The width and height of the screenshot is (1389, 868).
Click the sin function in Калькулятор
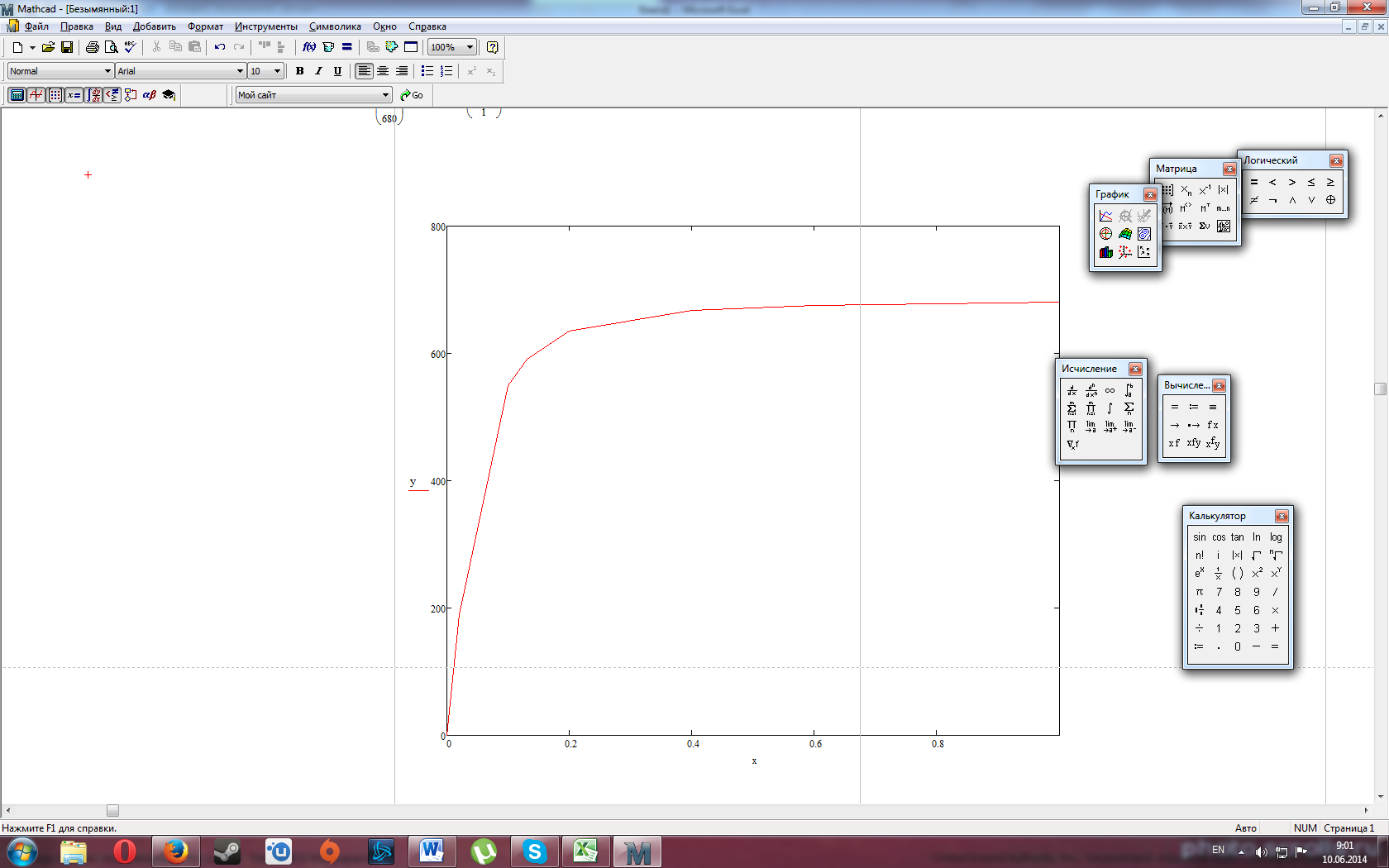1199,537
